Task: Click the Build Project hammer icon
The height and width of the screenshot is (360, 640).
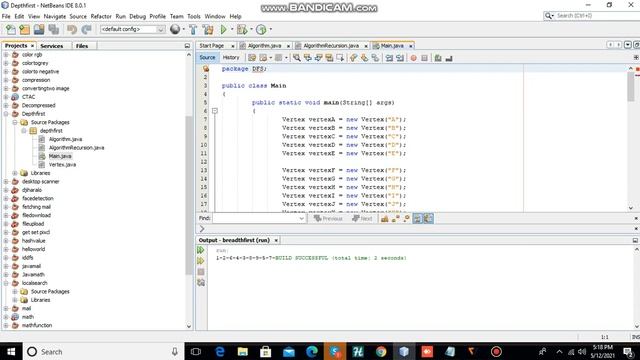Action: (193, 29)
